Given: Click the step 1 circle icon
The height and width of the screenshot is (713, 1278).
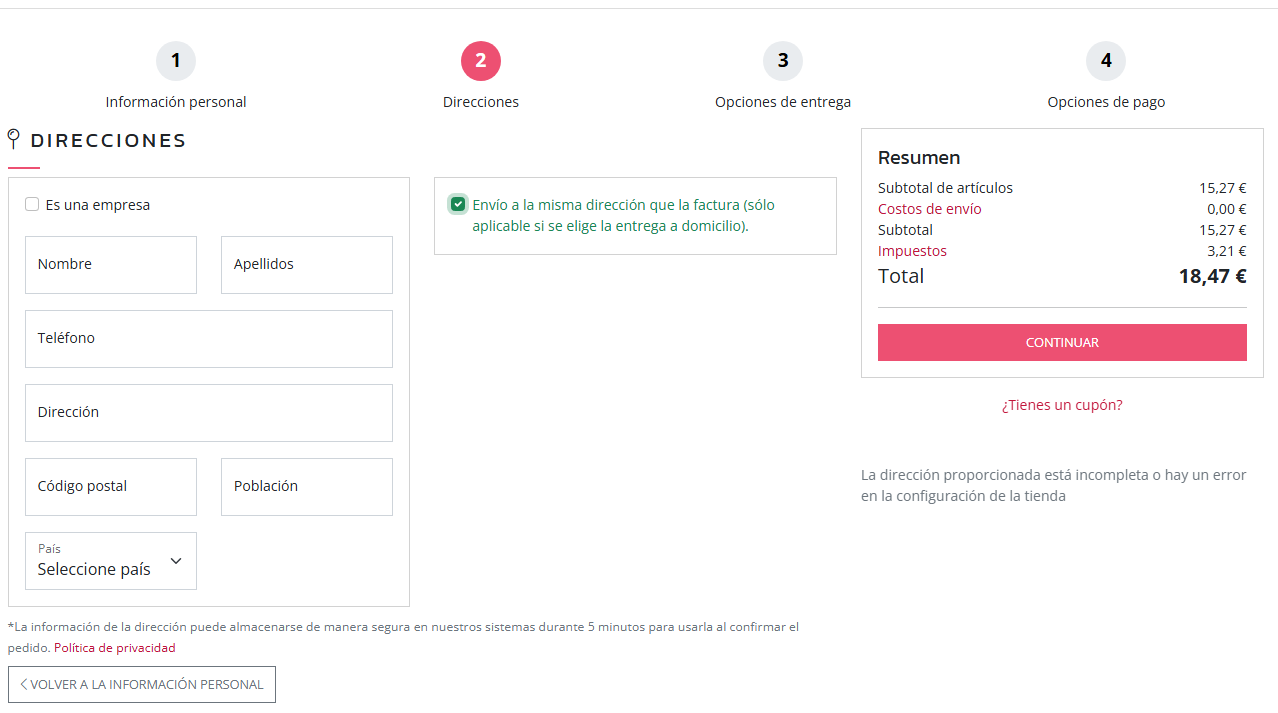Looking at the screenshot, I should point(176,61).
